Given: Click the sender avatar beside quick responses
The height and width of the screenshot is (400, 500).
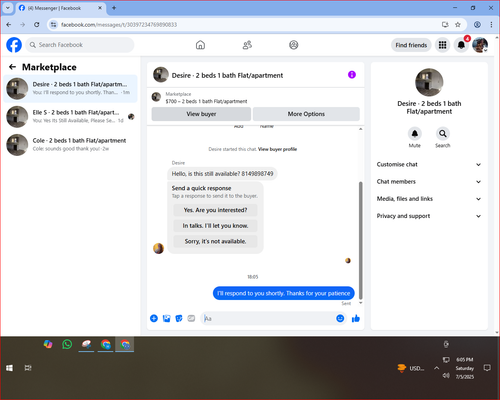Looking at the screenshot, I should (x=158, y=248).
